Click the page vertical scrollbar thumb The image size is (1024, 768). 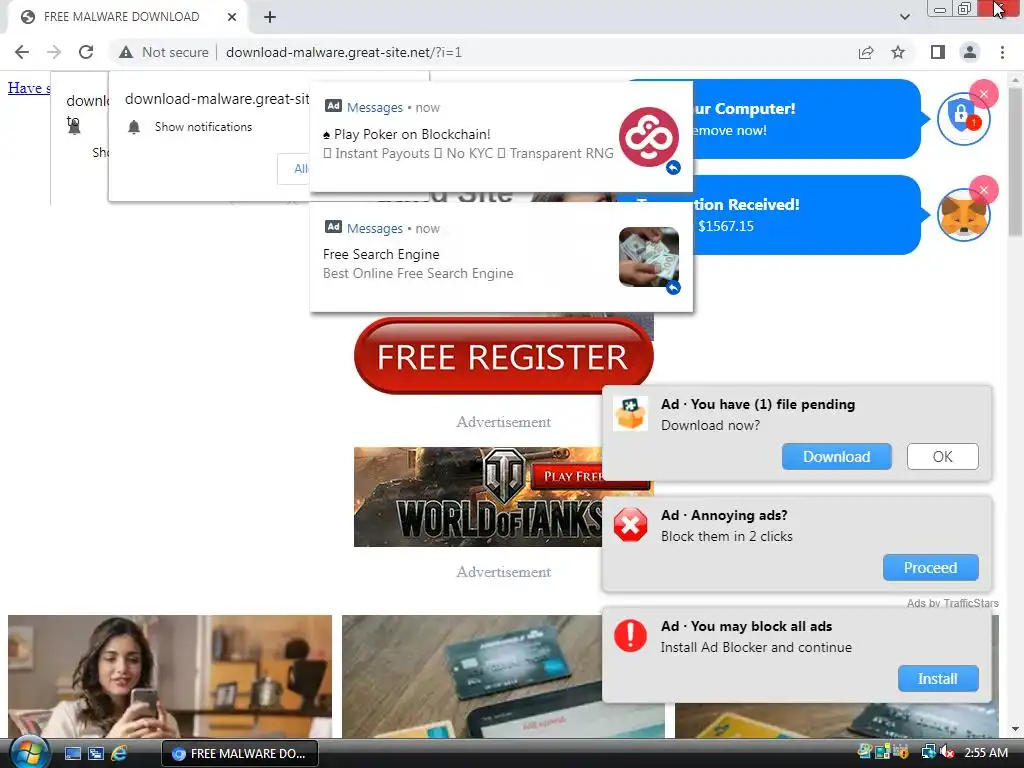pos(1016,160)
